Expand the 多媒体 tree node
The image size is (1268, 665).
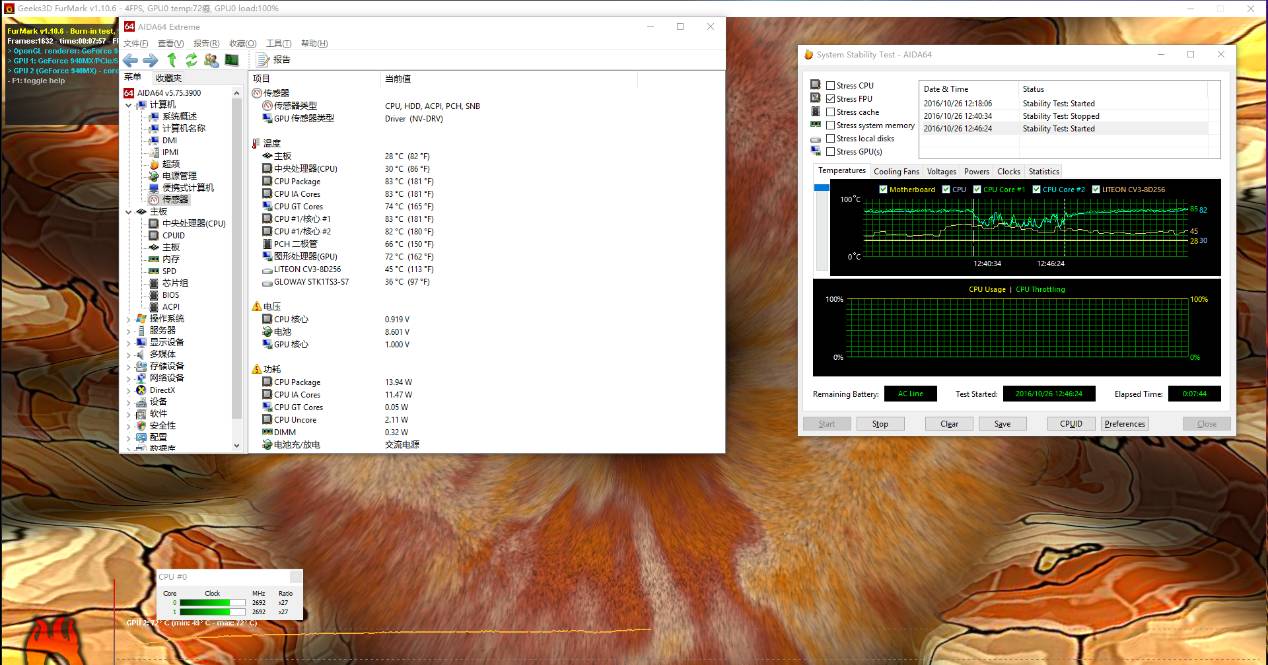[x=128, y=354]
